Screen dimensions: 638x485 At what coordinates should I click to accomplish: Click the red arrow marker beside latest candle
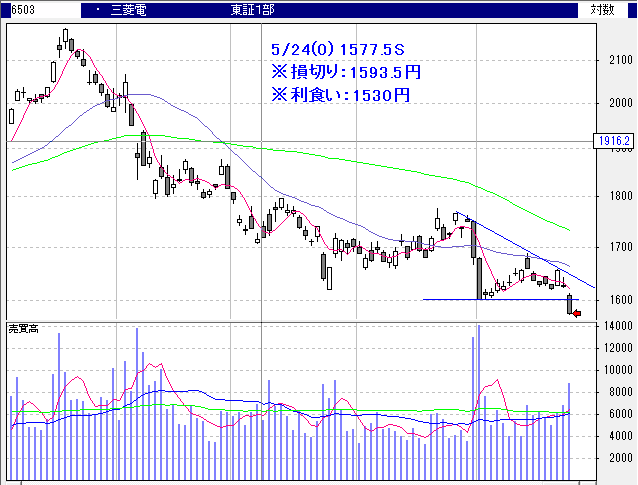coord(577,314)
